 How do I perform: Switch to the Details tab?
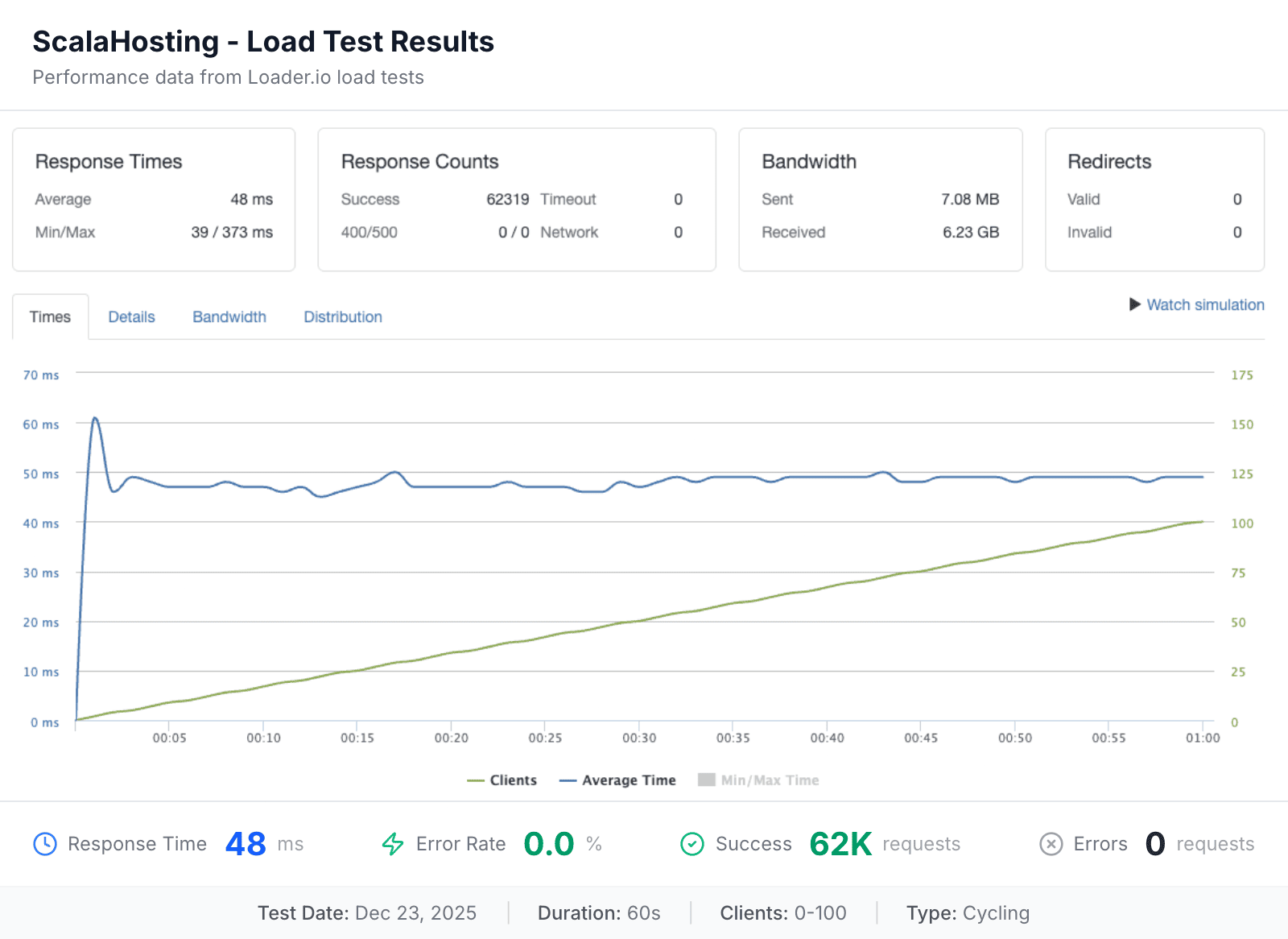coord(131,316)
